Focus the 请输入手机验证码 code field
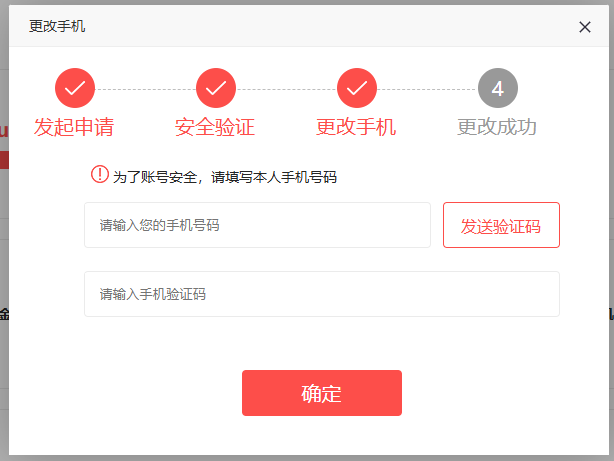 tap(322, 294)
